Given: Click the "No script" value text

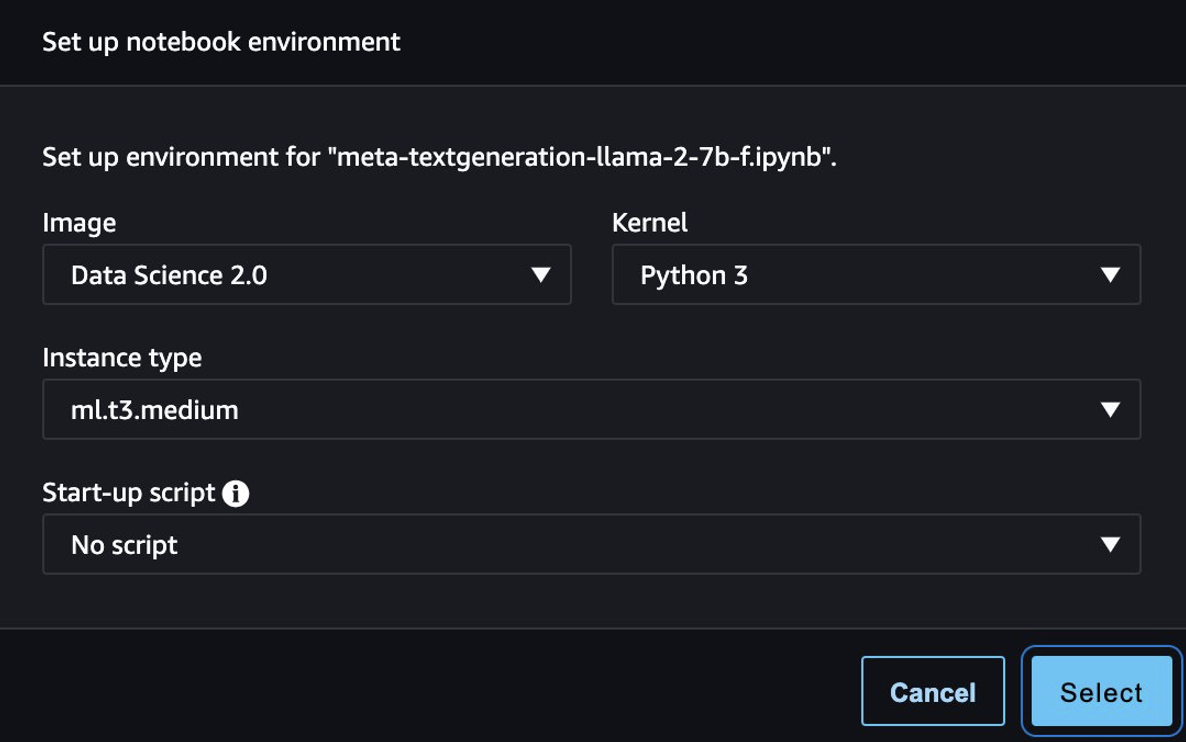Looking at the screenshot, I should (x=124, y=545).
